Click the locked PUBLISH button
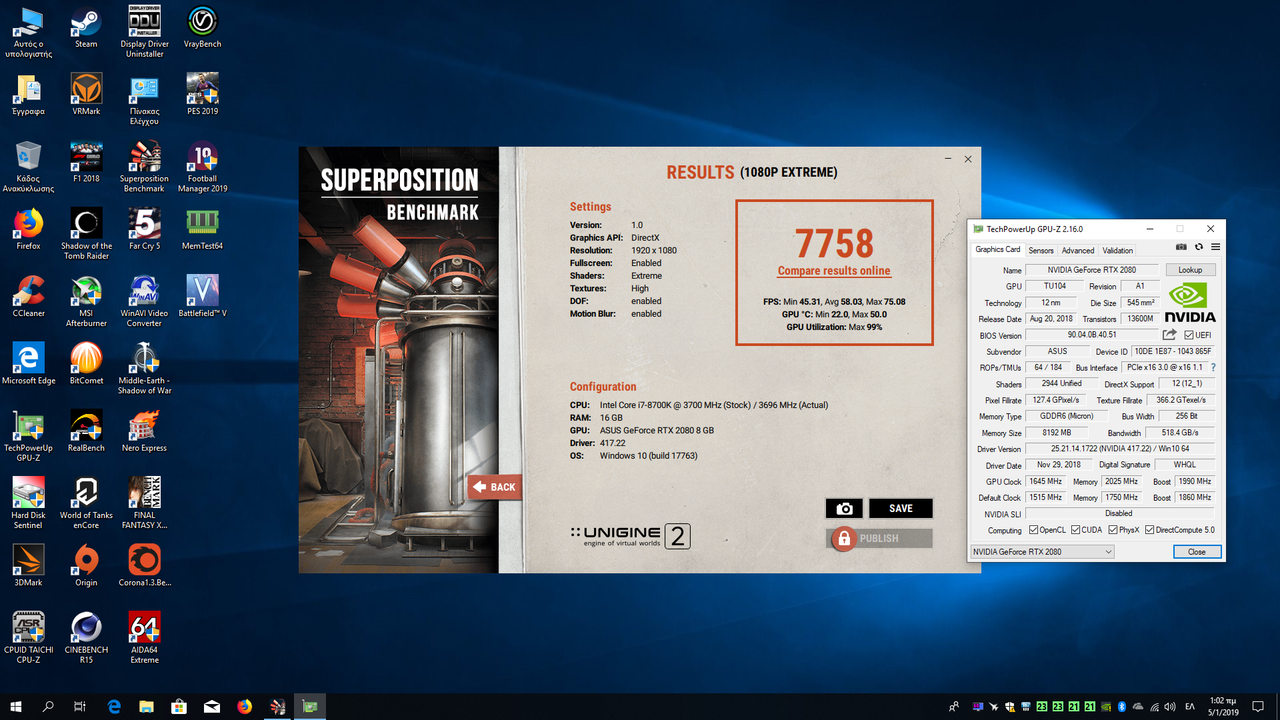The image size is (1280, 720). (x=879, y=538)
